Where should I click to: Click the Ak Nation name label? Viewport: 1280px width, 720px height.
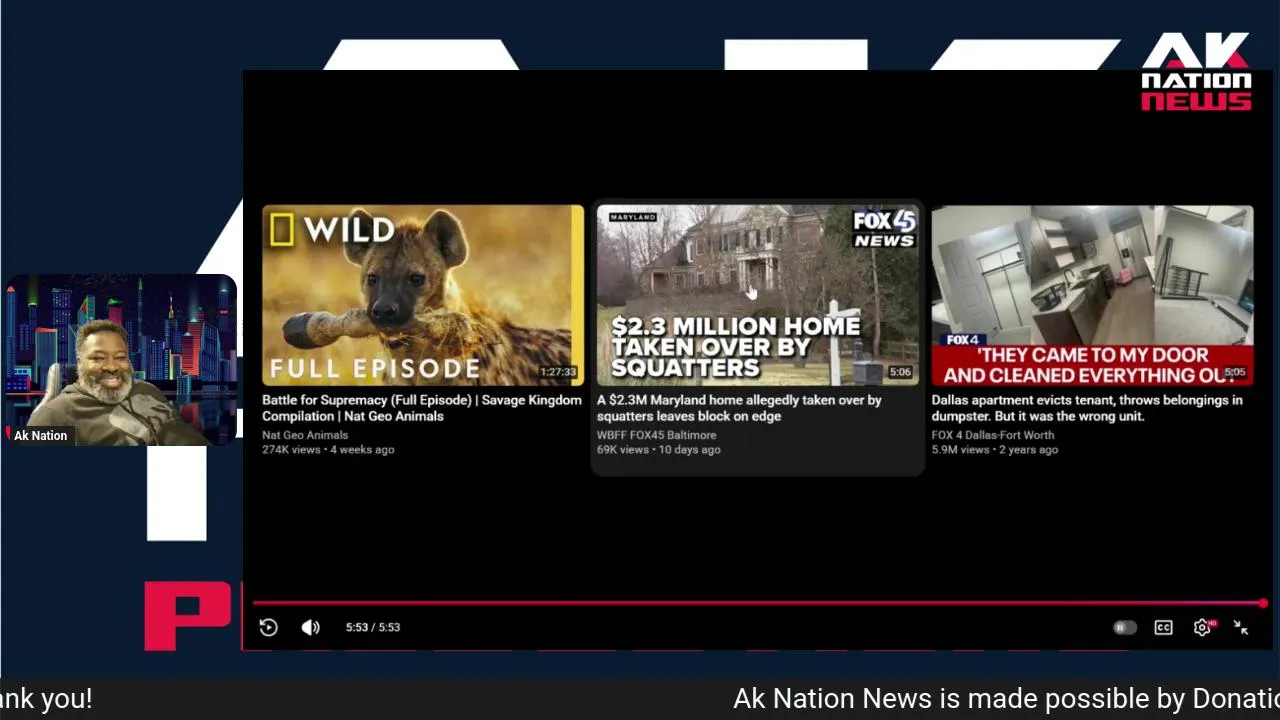[x=40, y=436]
